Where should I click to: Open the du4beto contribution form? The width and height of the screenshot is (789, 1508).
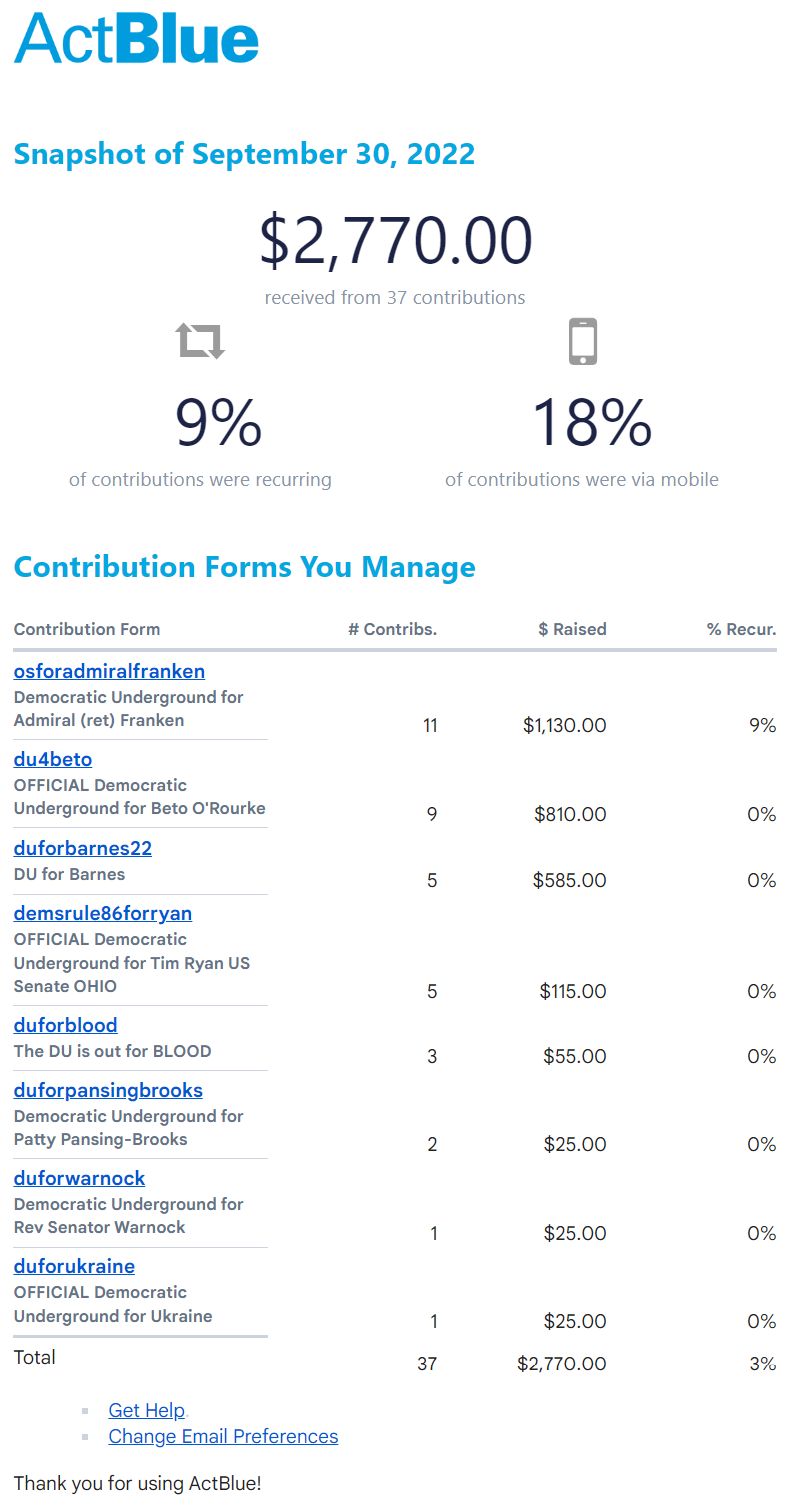pyautogui.click(x=53, y=759)
